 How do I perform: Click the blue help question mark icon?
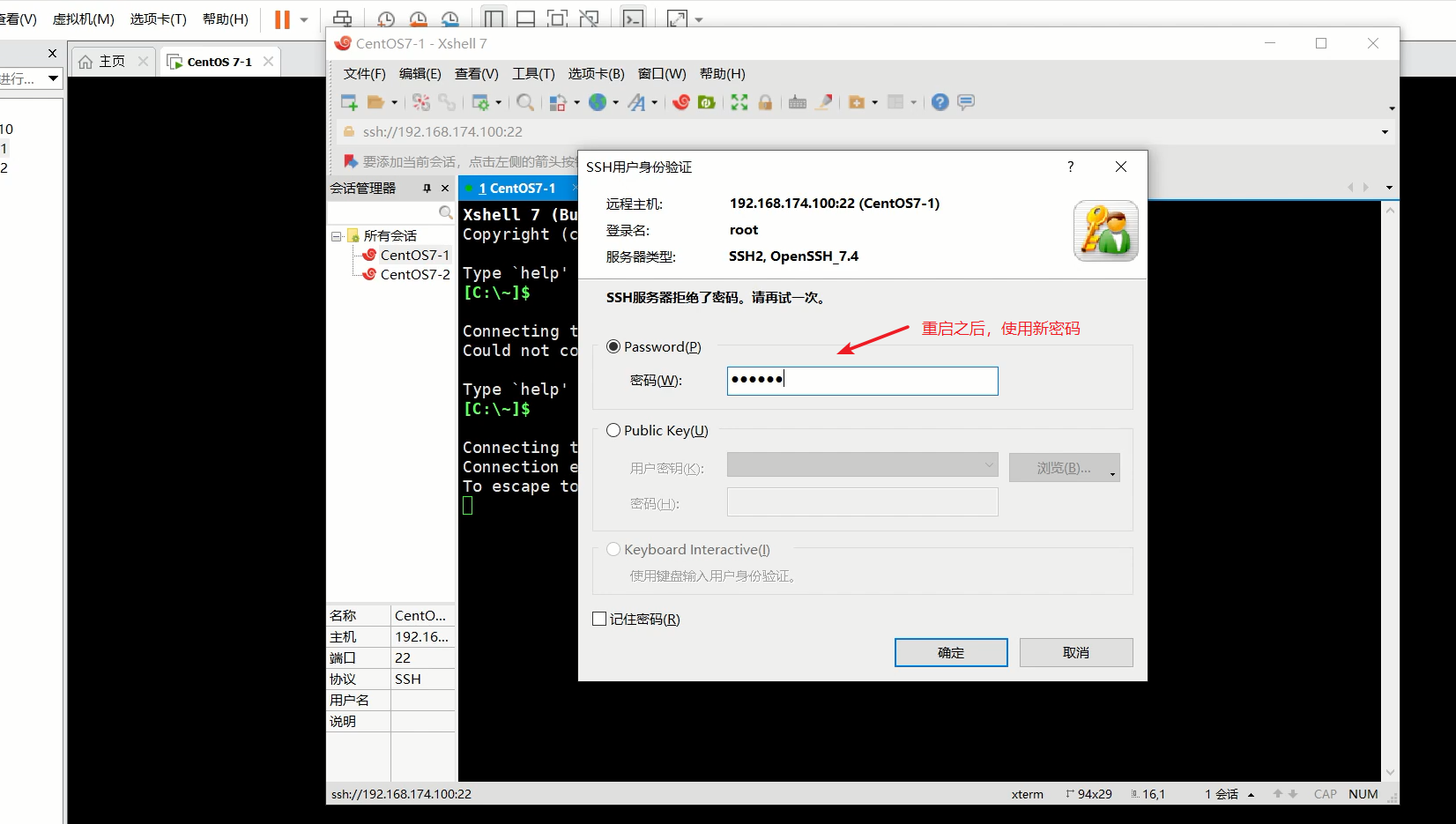(940, 102)
